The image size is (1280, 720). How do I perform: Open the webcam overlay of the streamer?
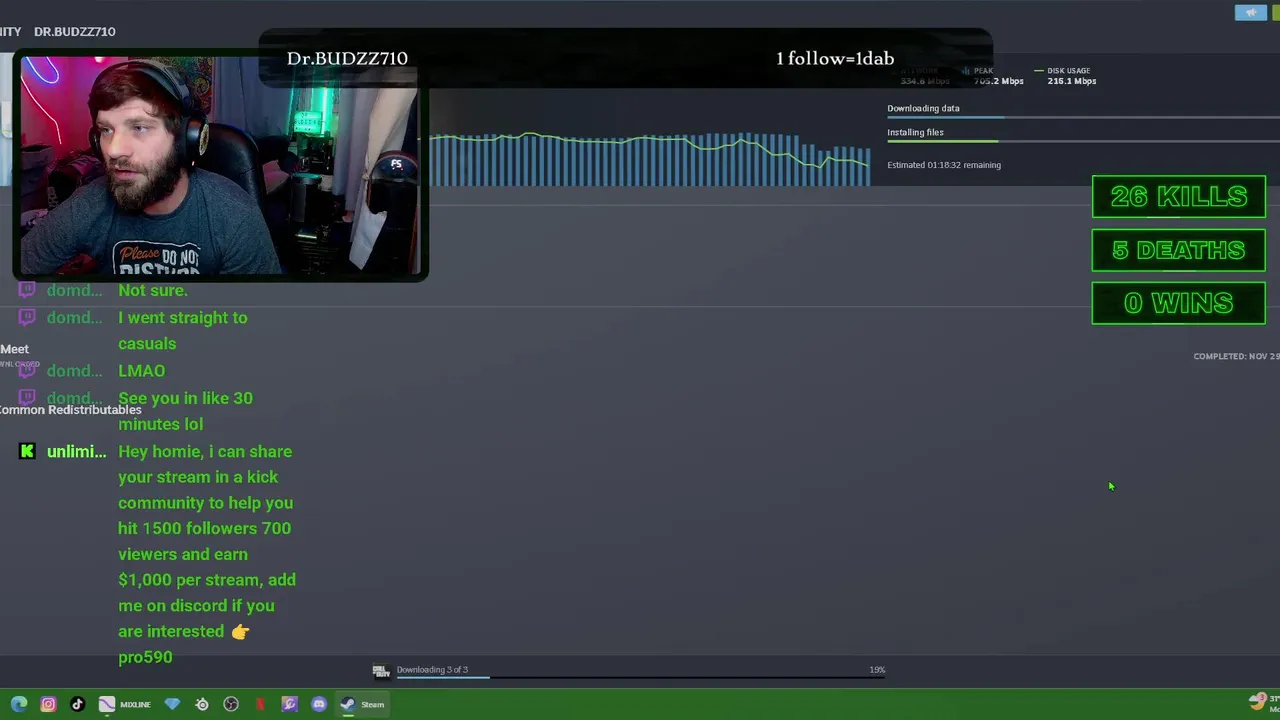pyautogui.click(x=221, y=165)
